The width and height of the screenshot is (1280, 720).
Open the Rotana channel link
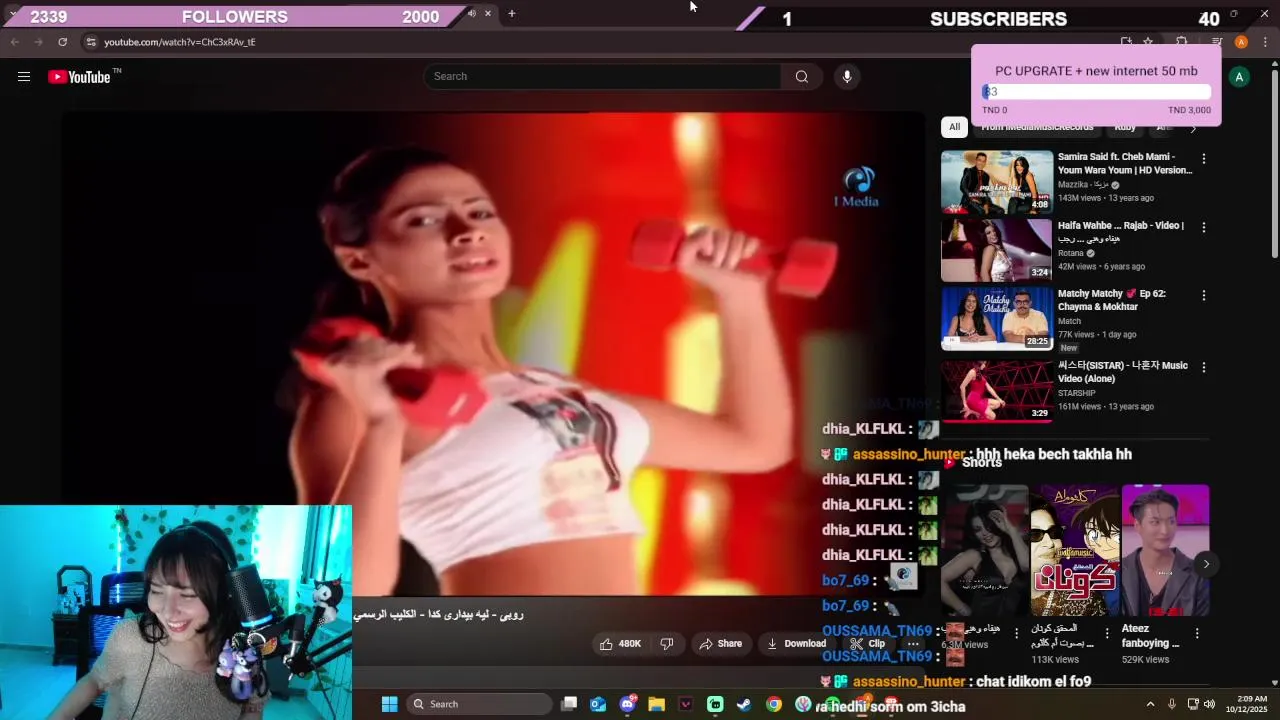pyautogui.click(x=1071, y=254)
